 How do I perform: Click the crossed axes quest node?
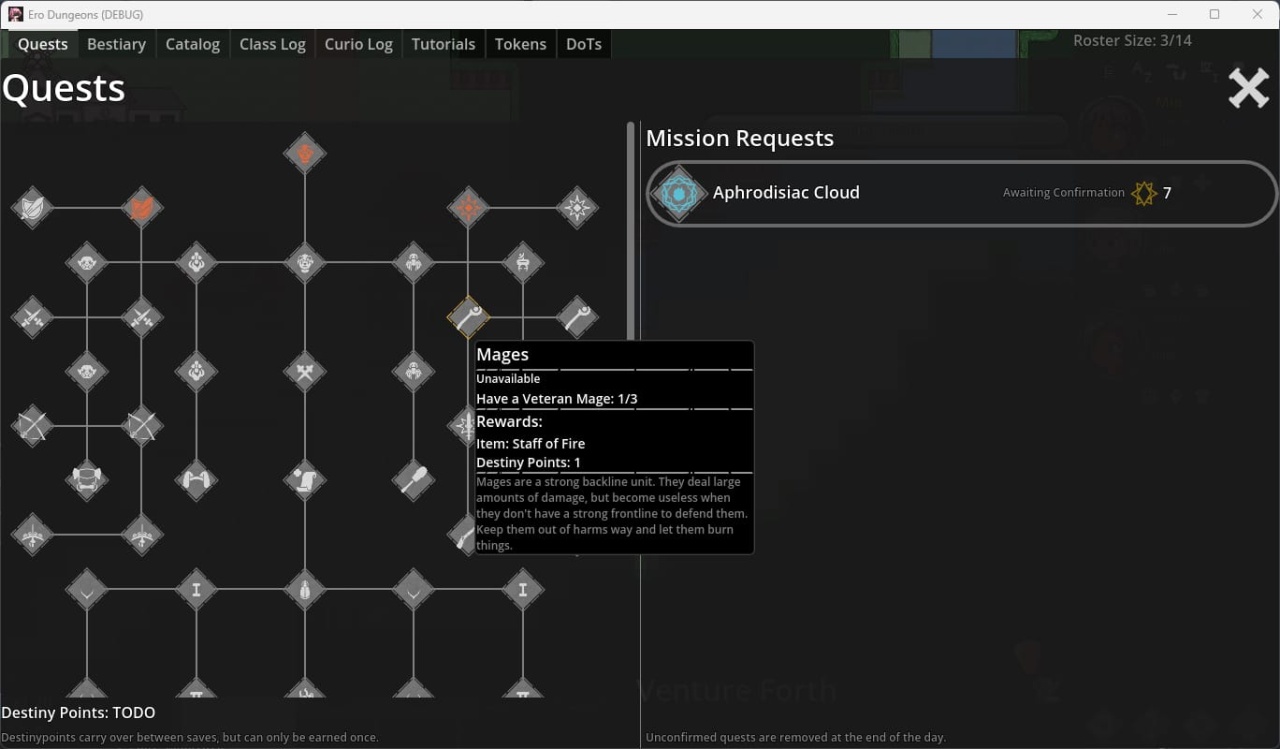pyautogui.click(x=305, y=372)
